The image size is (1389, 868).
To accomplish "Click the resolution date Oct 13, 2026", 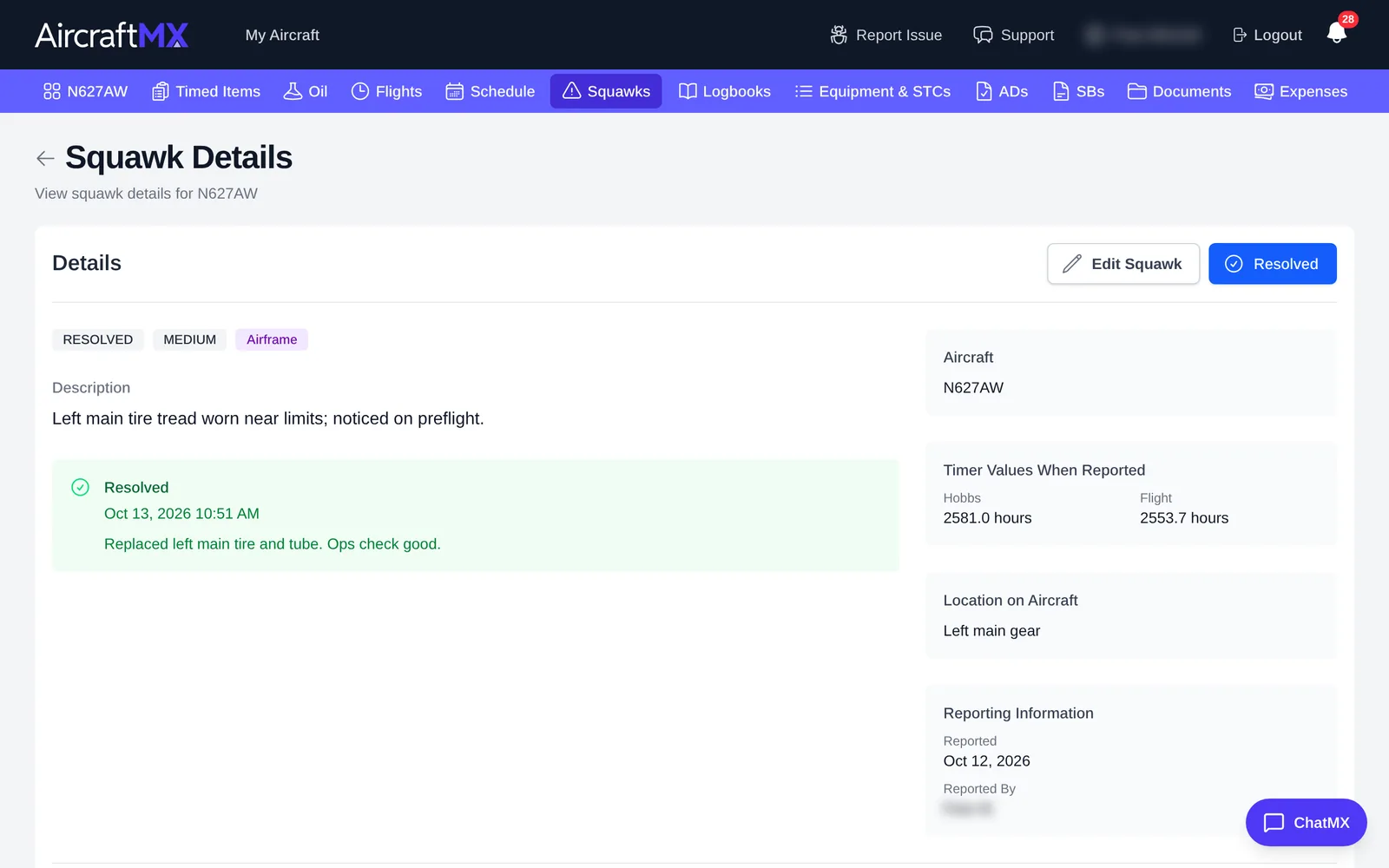I will click(x=181, y=514).
